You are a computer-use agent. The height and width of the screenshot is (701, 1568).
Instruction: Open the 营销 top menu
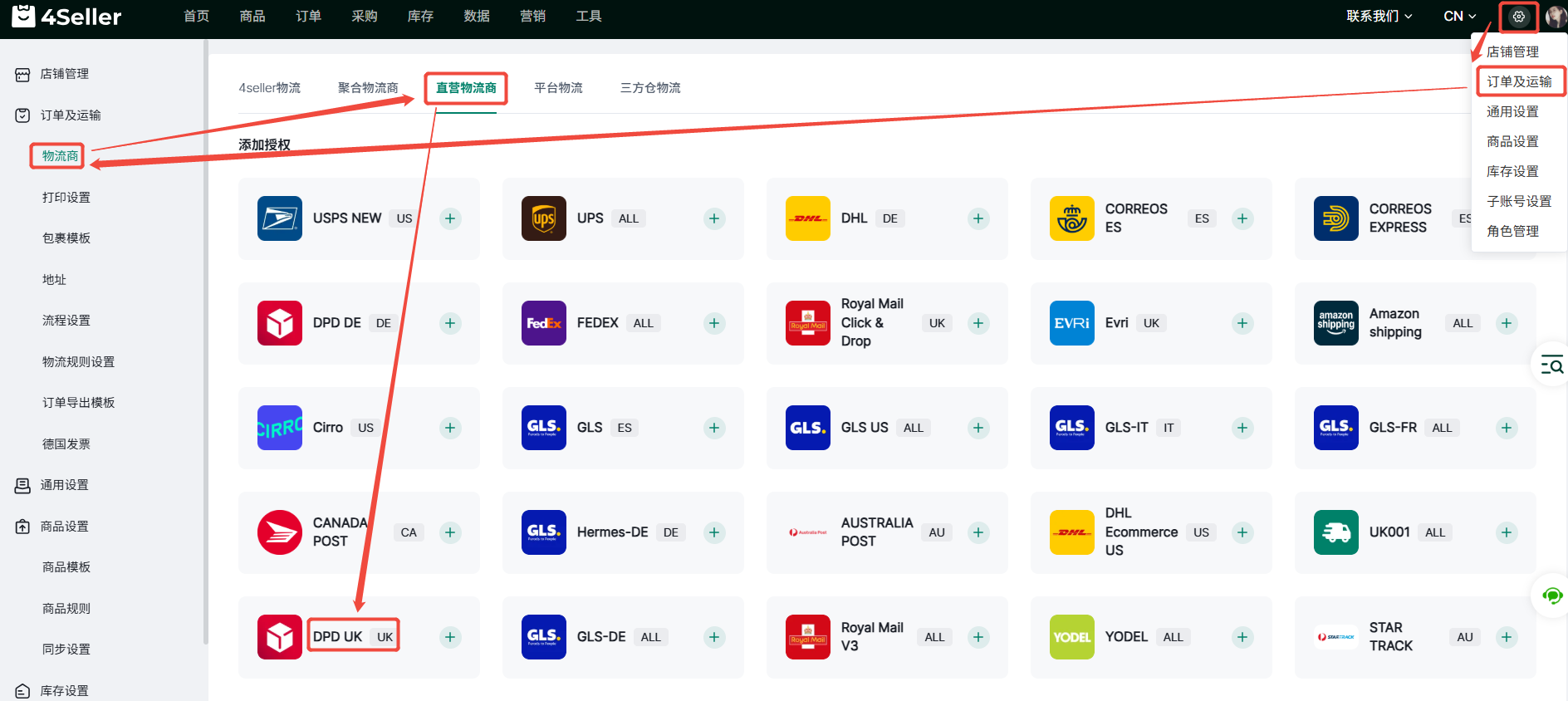(532, 16)
